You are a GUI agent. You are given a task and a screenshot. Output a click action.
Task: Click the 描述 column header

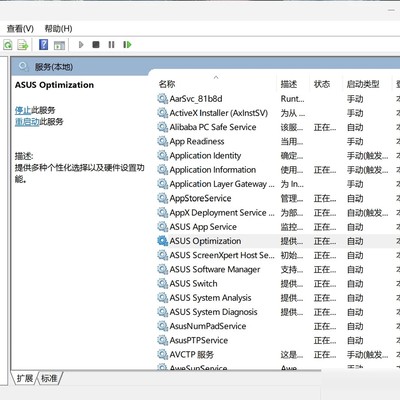(x=289, y=84)
